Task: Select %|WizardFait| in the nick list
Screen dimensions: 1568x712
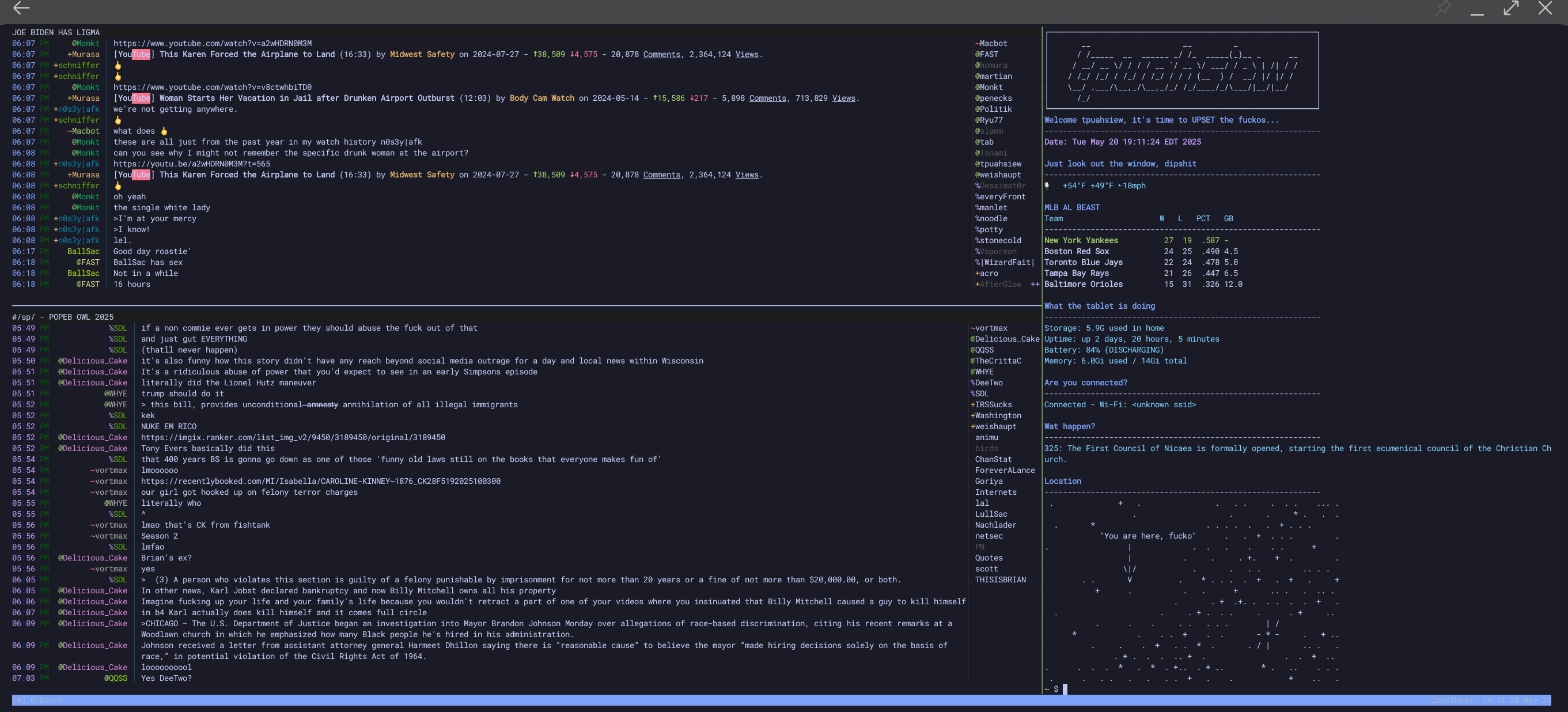Action: (1005, 262)
